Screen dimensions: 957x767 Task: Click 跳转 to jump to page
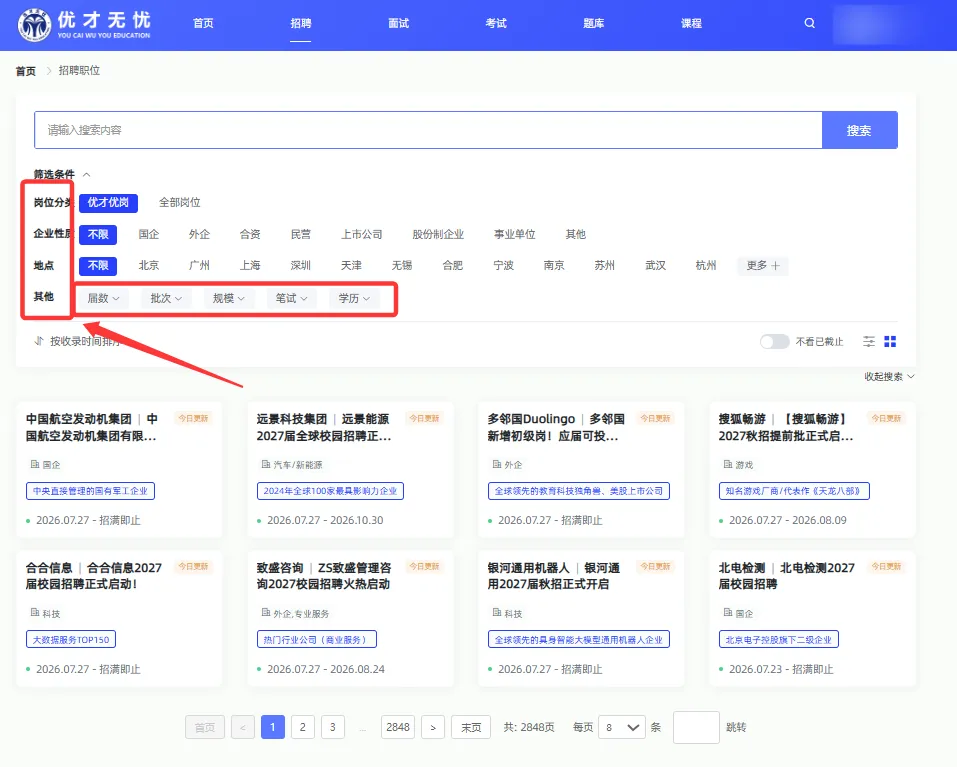click(x=736, y=727)
